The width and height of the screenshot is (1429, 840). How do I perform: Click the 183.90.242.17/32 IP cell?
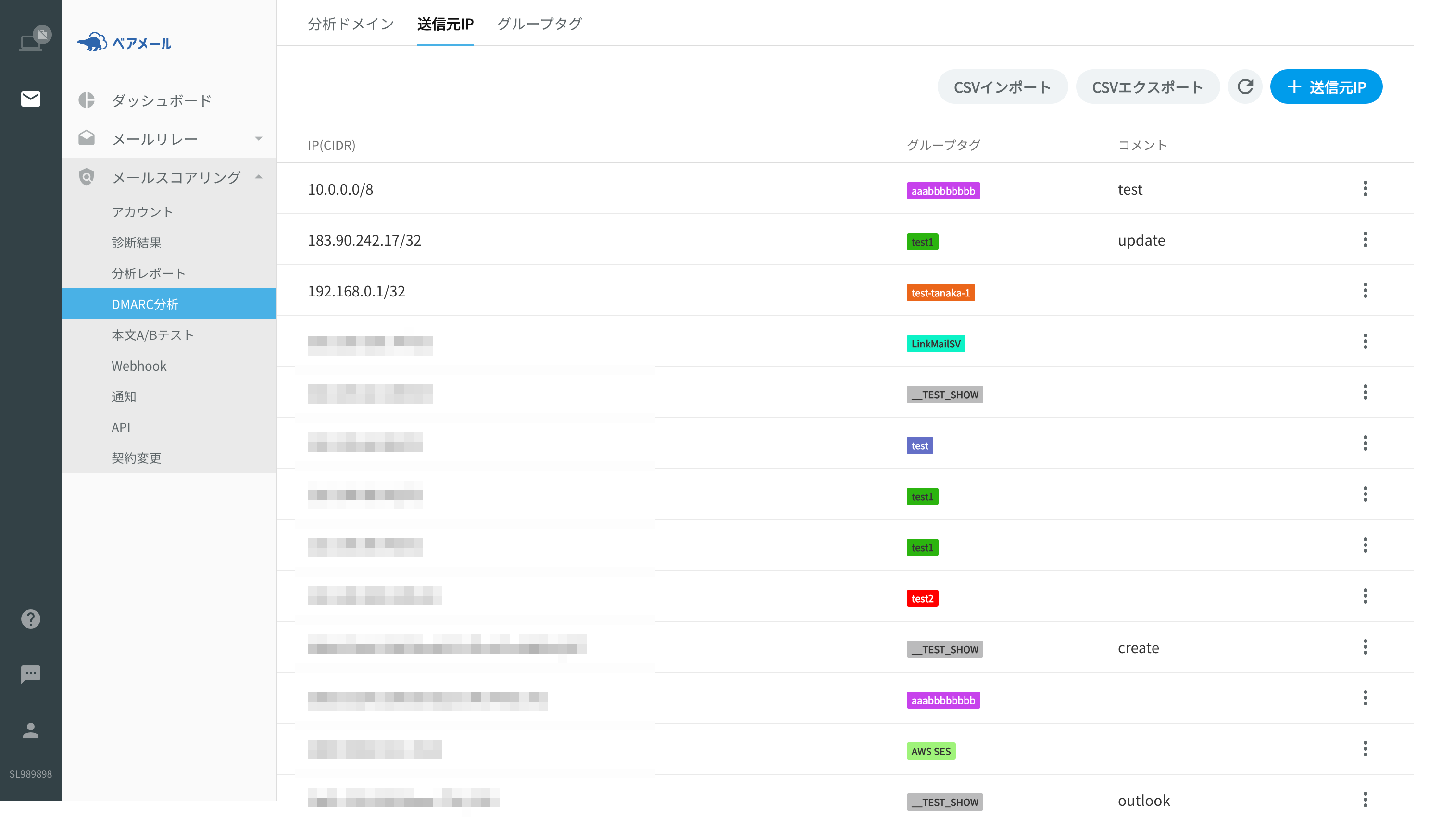pyautogui.click(x=364, y=240)
